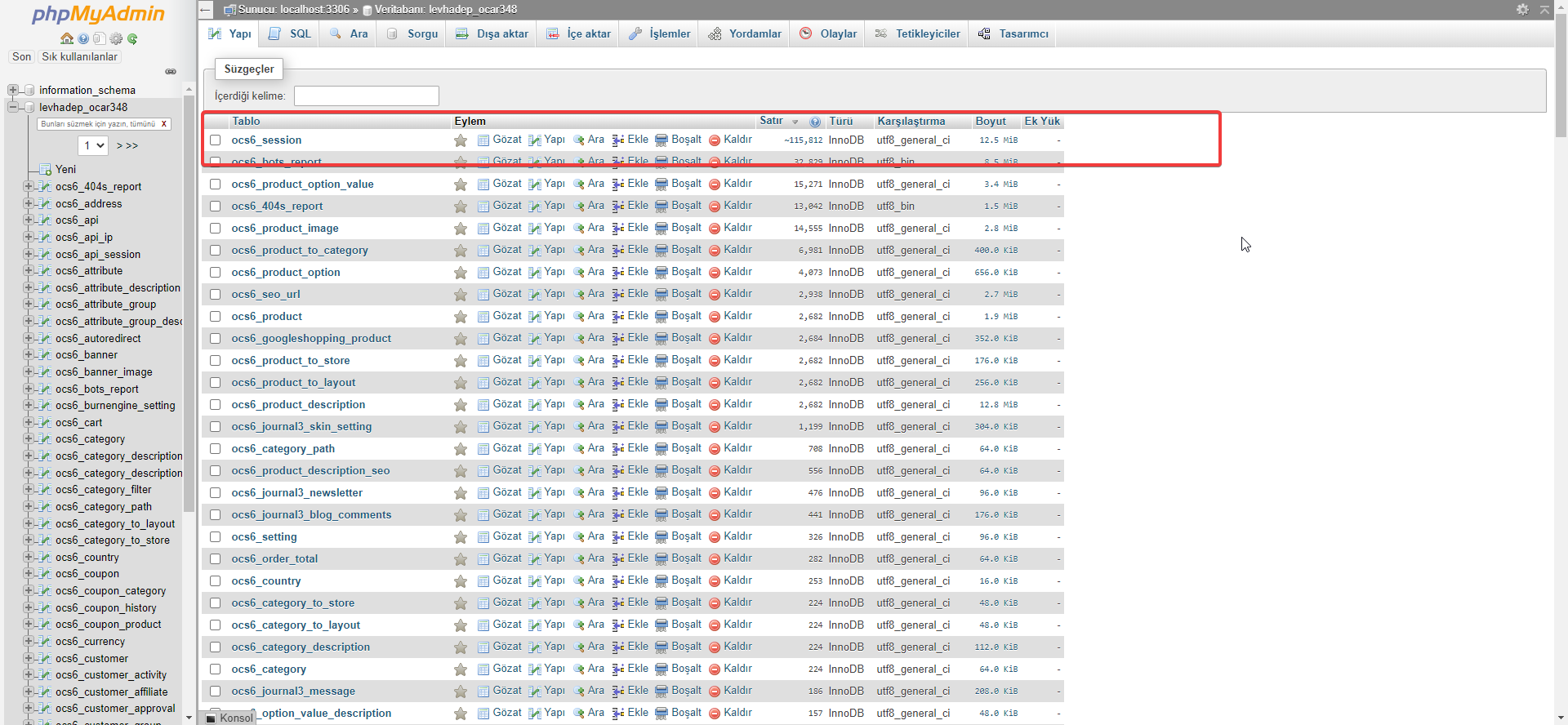Clear navigation filter with red X
This screenshot has width=1568, height=725.
tap(163, 124)
